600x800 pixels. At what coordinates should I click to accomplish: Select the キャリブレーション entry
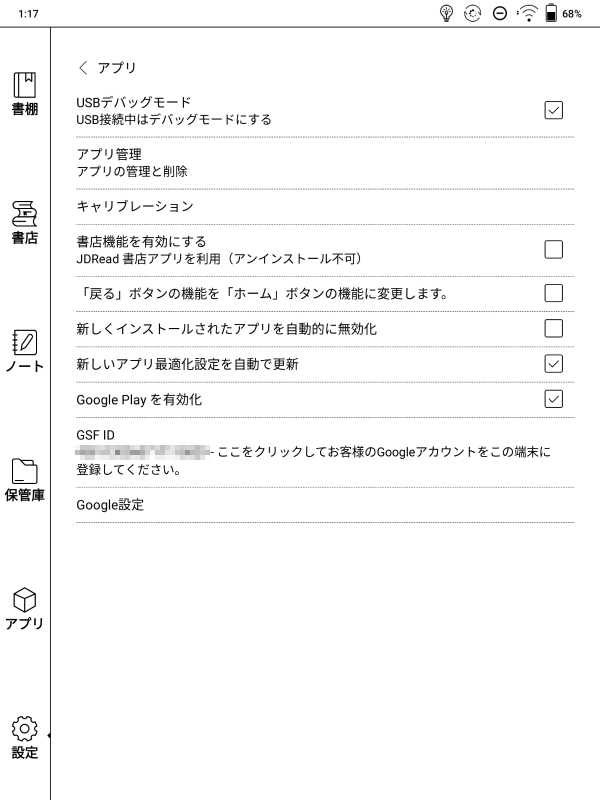pos(130,206)
